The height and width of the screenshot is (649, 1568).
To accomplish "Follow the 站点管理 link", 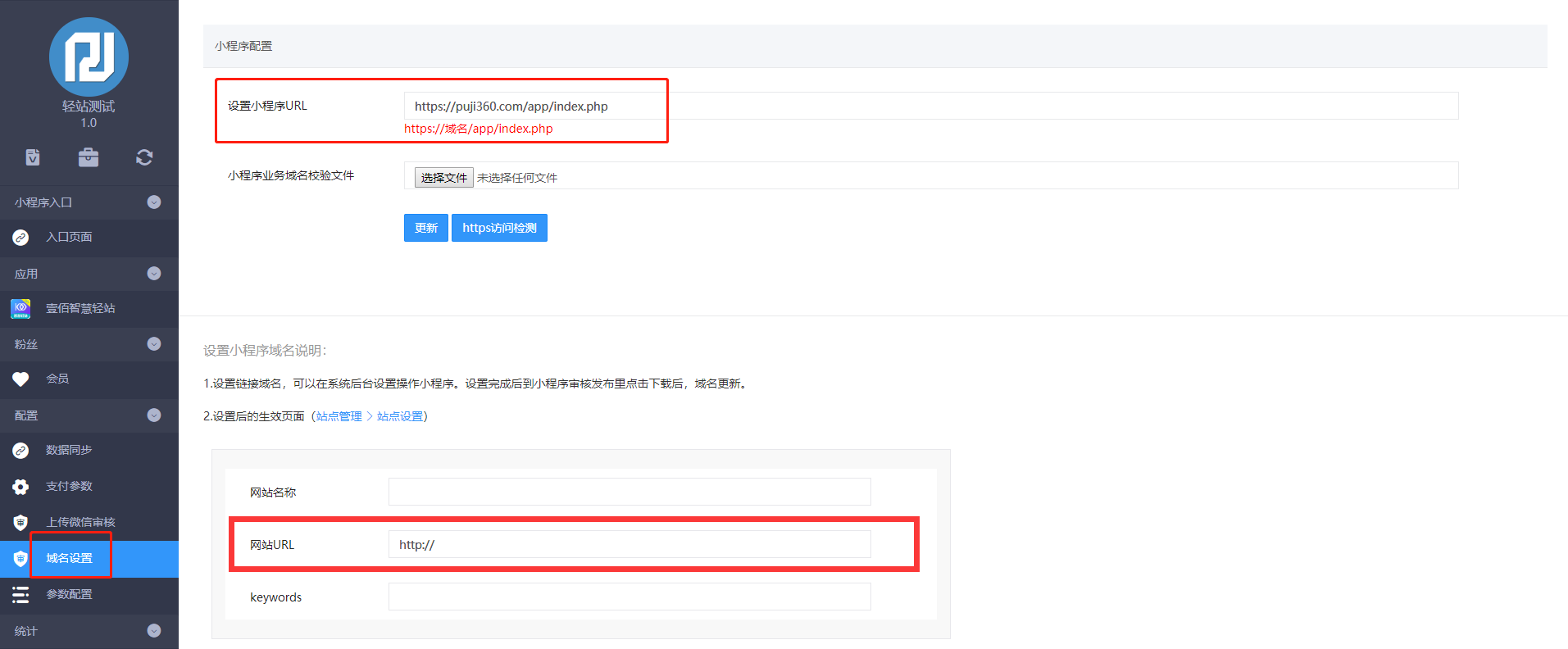I will 339,416.
